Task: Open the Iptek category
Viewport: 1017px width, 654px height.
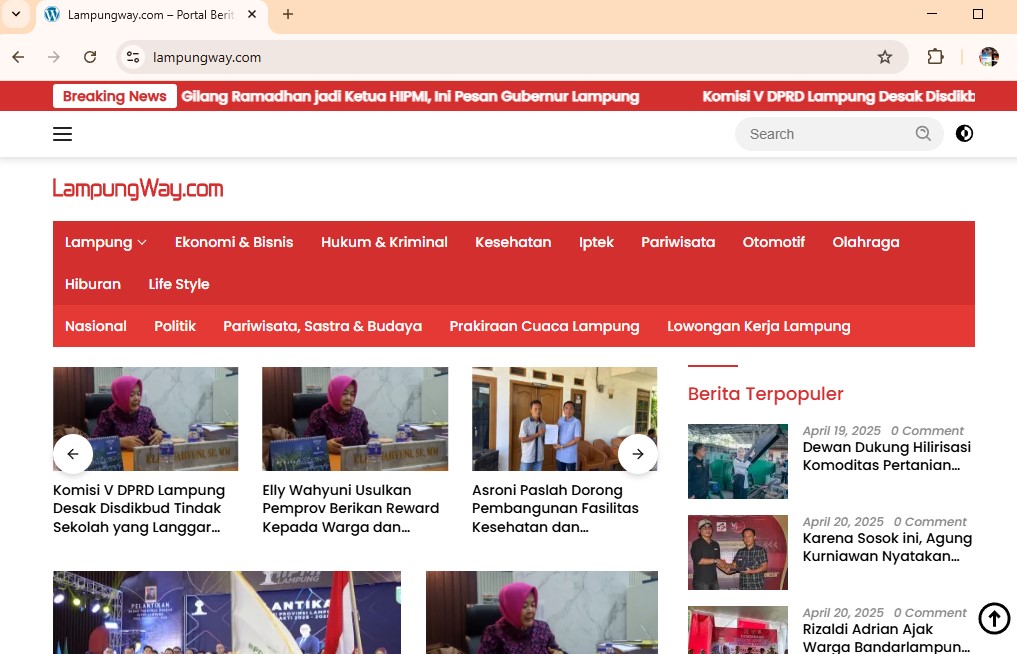Action: [x=596, y=242]
